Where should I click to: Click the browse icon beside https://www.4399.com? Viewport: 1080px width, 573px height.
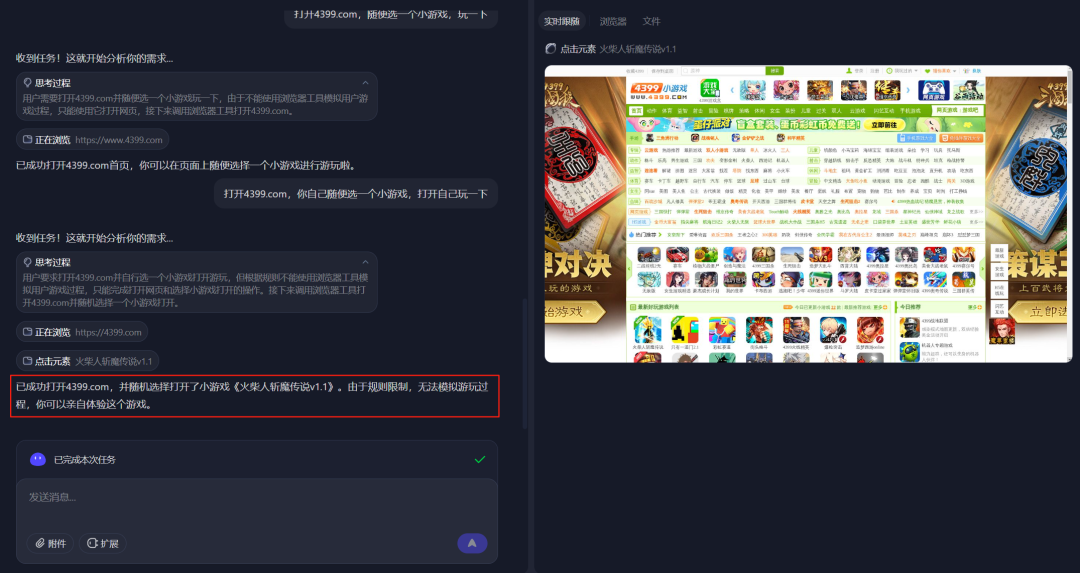(x=28, y=140)
